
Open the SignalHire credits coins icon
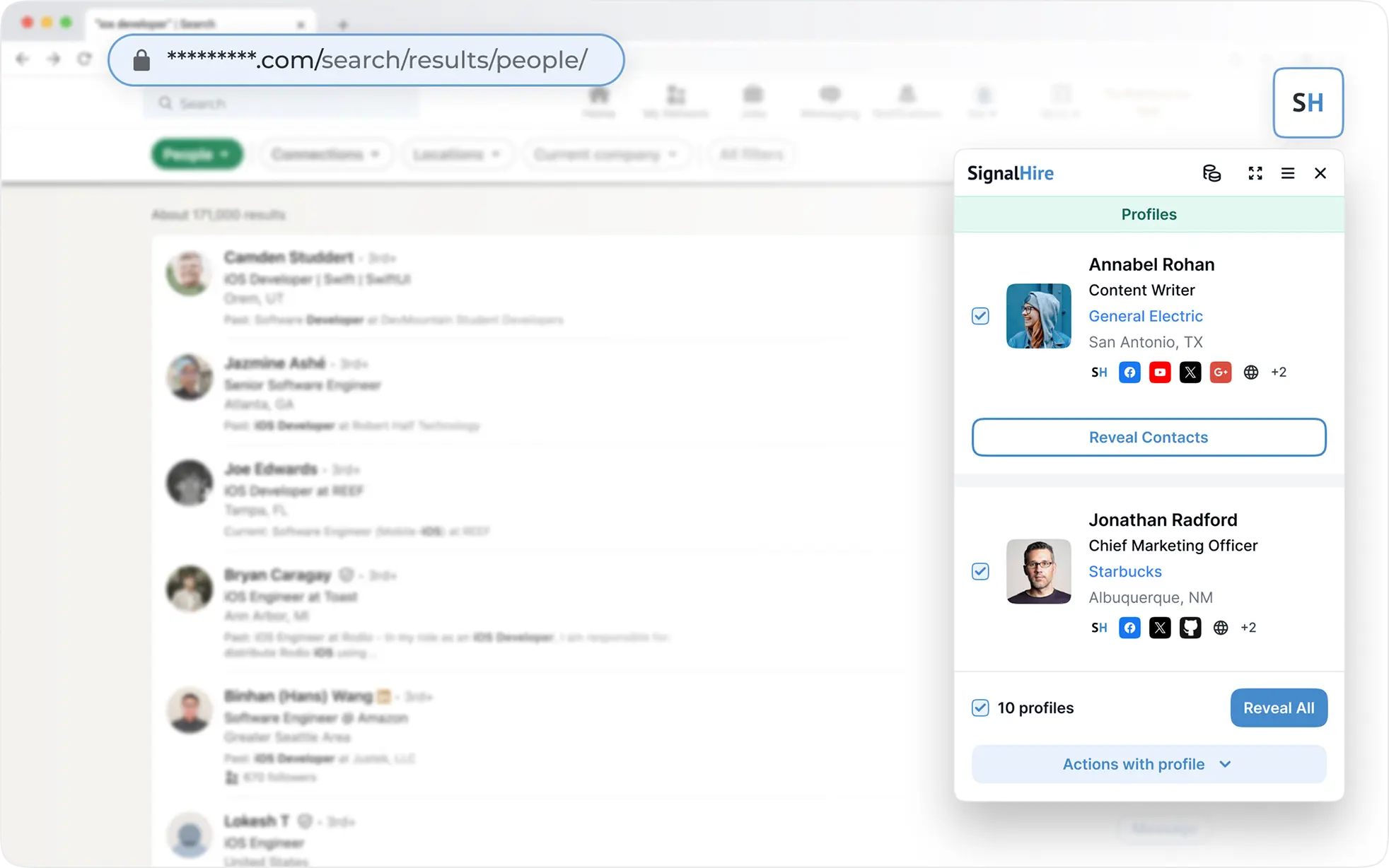point(1211,173)
